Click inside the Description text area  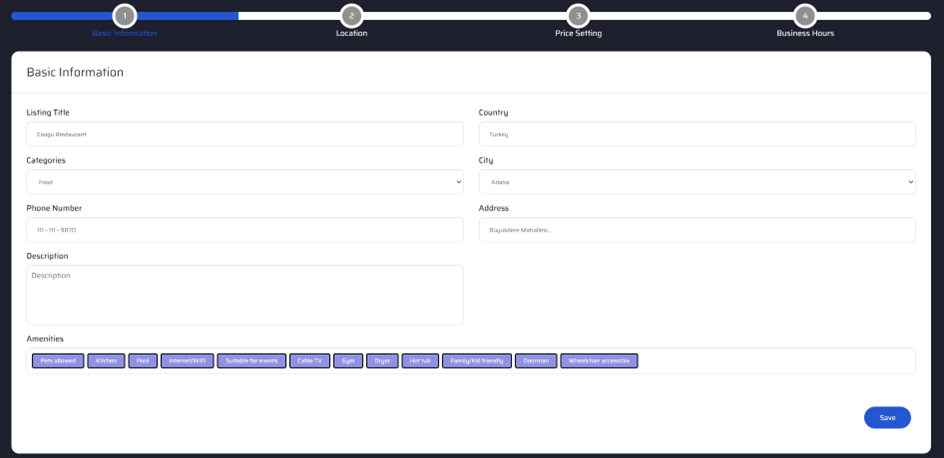245,295
